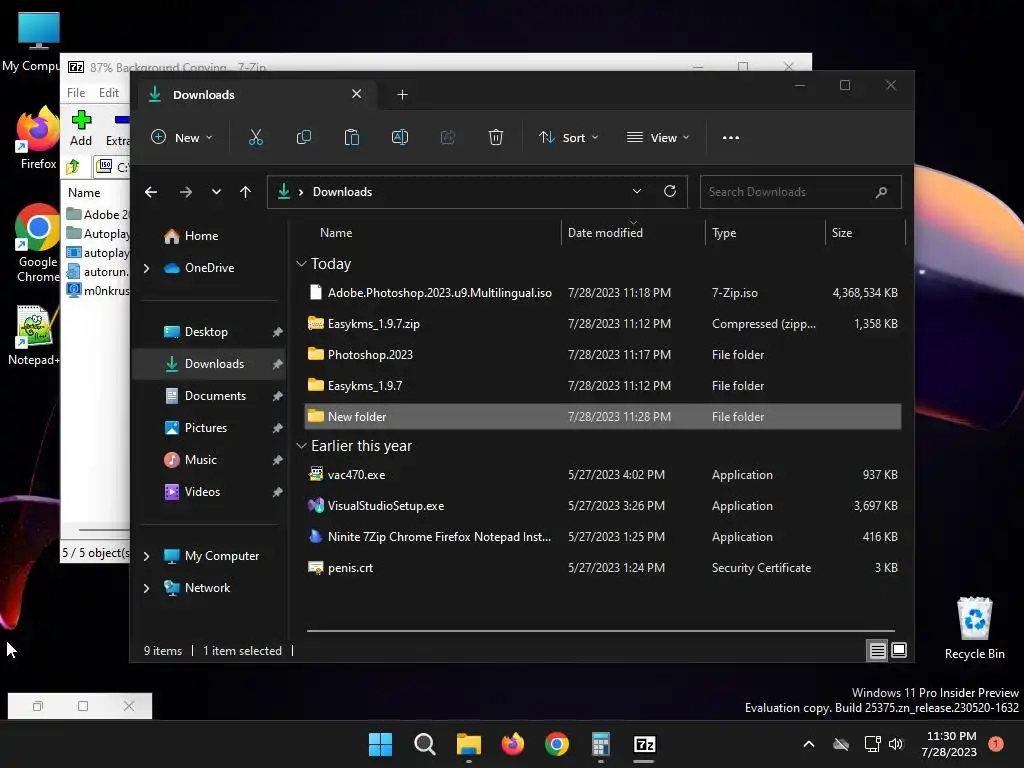The width and height of the screenshot is (1024, 768).
Task: Click the 7-Zip taskbar icon
Action: 645,744
